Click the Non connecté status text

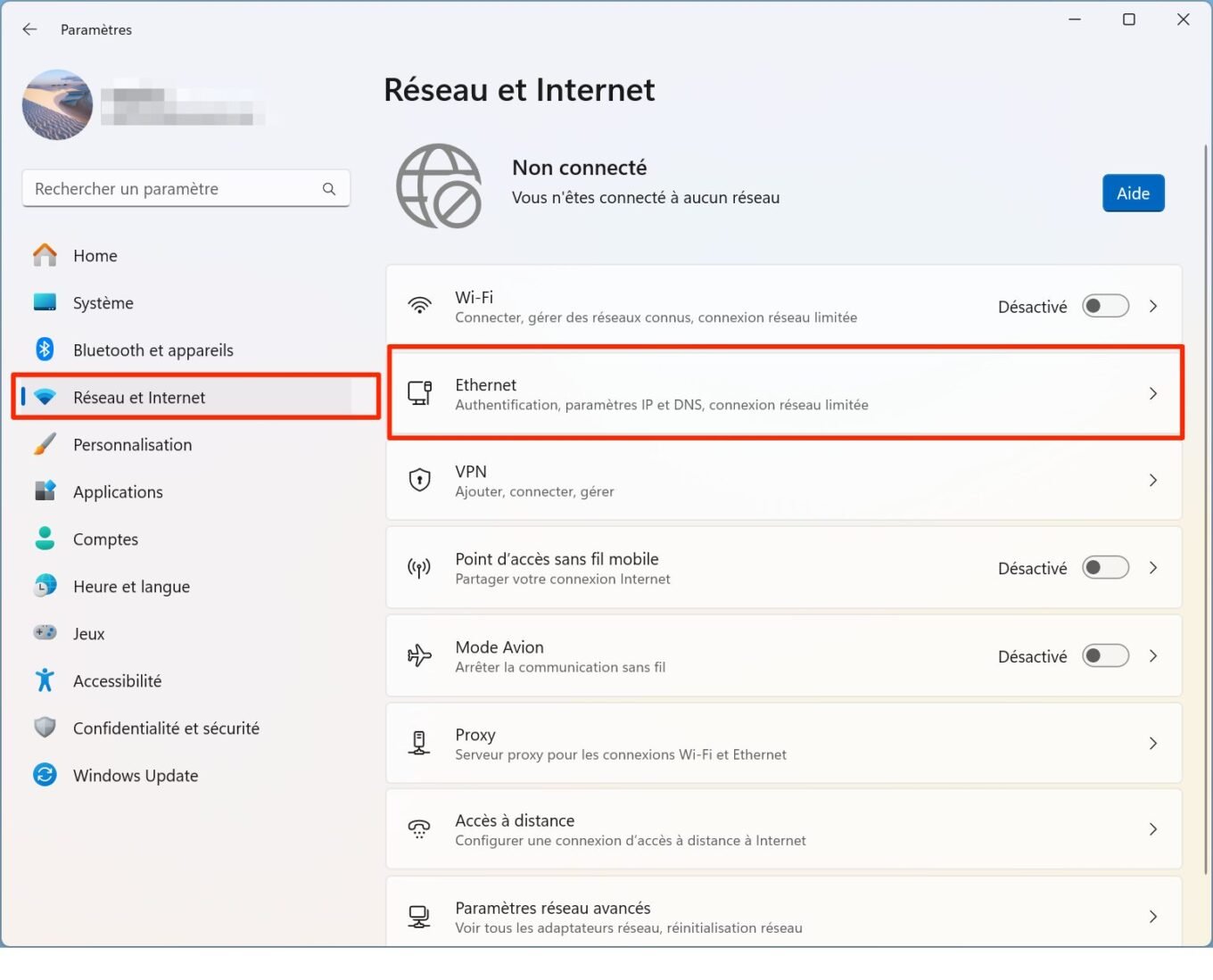tap(579, 168)
